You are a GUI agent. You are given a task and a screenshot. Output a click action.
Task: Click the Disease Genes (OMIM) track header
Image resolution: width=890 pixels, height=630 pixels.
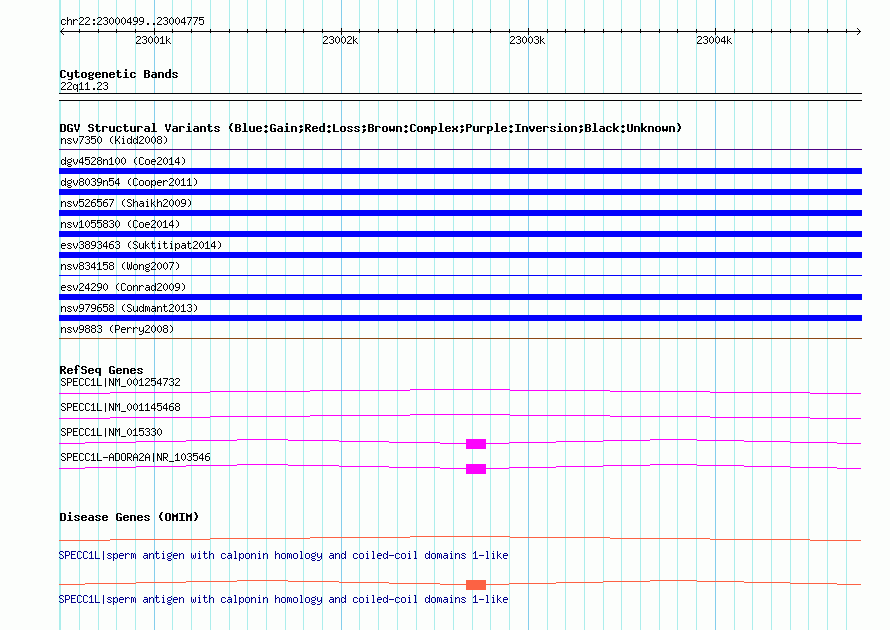pyautogui.click(x=129, y=517)
